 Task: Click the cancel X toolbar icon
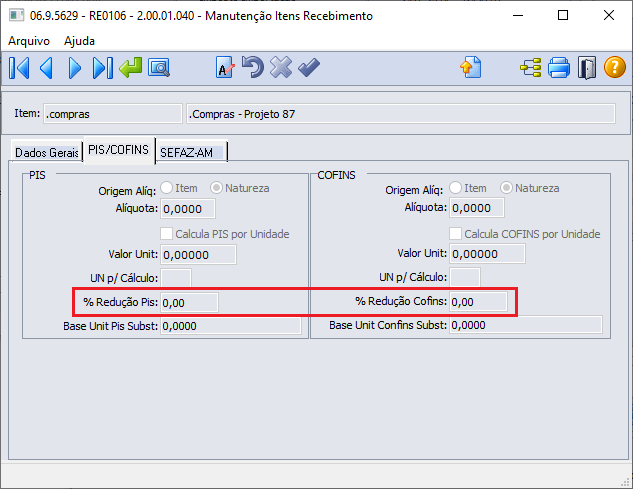(x=281, y=67)
